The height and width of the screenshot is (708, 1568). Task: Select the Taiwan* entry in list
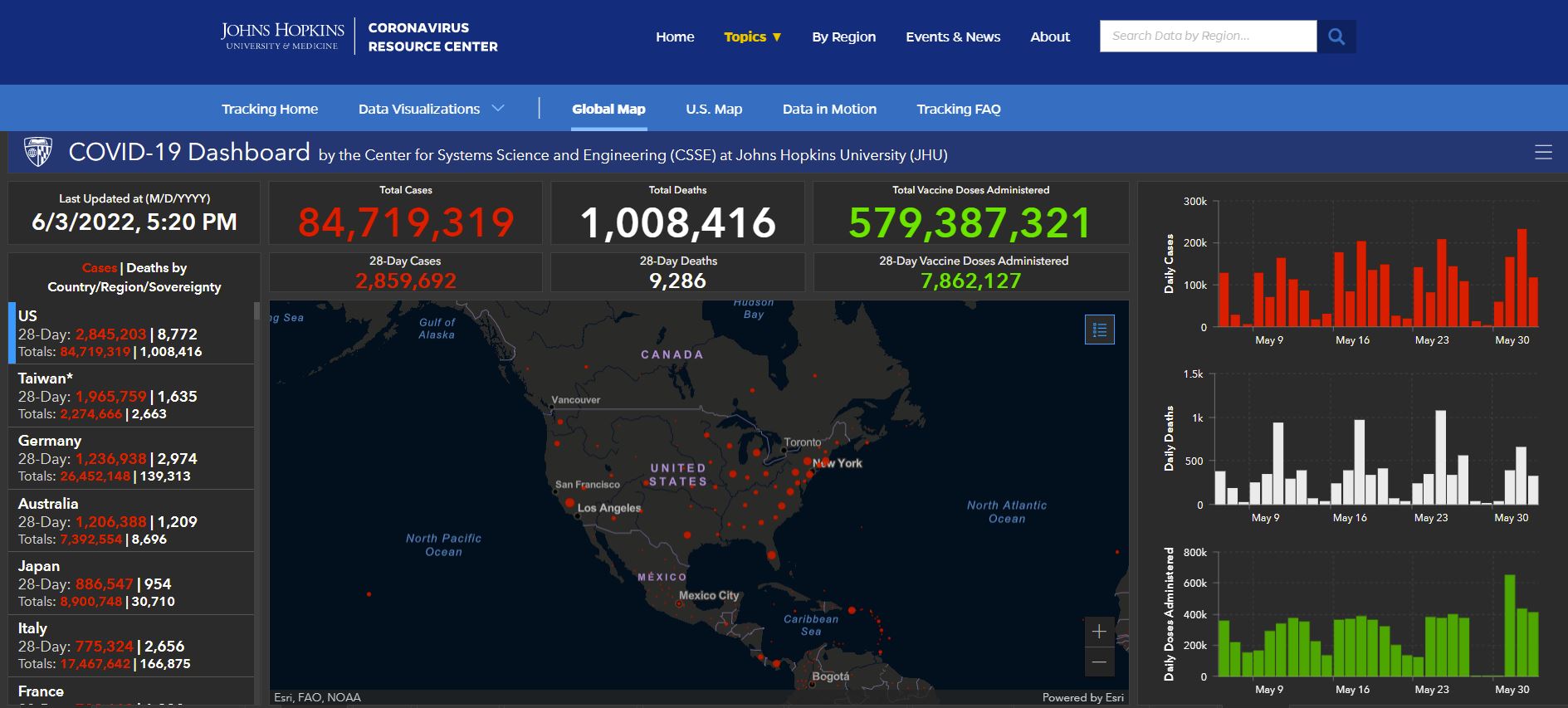131,396
